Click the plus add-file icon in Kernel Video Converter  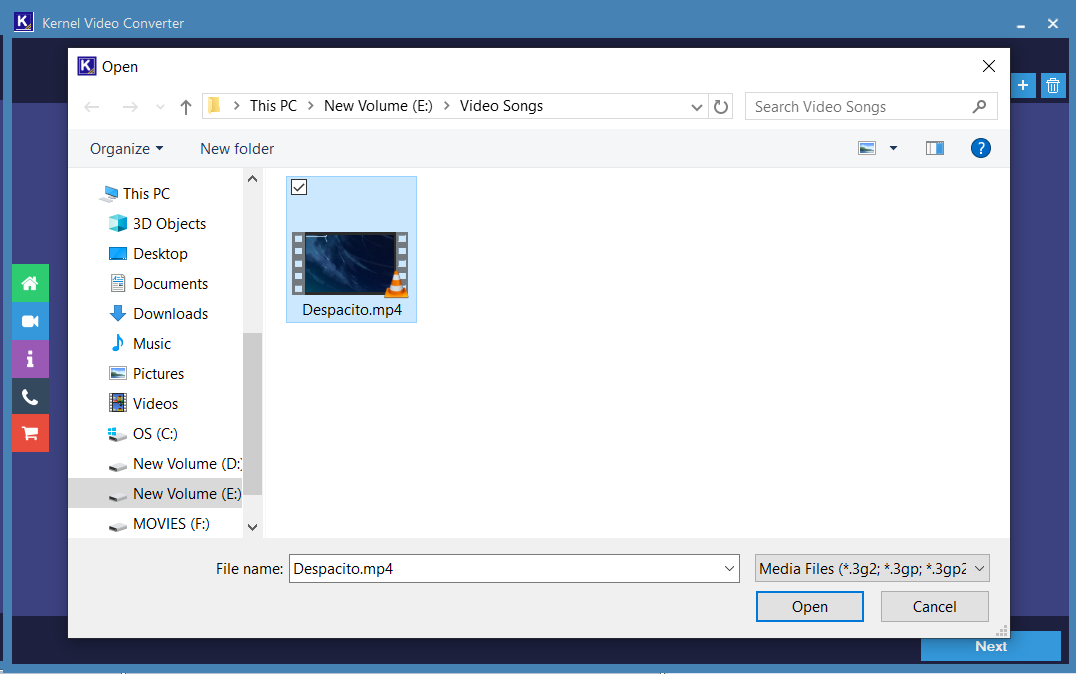(x=1023, y=86)
